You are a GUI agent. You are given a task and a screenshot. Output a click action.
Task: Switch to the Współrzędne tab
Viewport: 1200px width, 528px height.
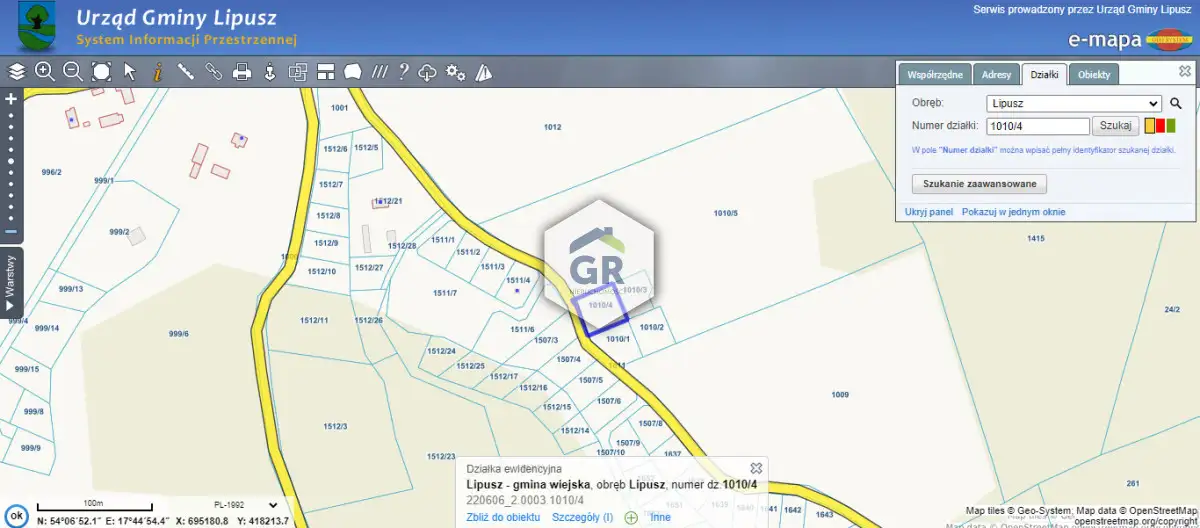(935, 75)
